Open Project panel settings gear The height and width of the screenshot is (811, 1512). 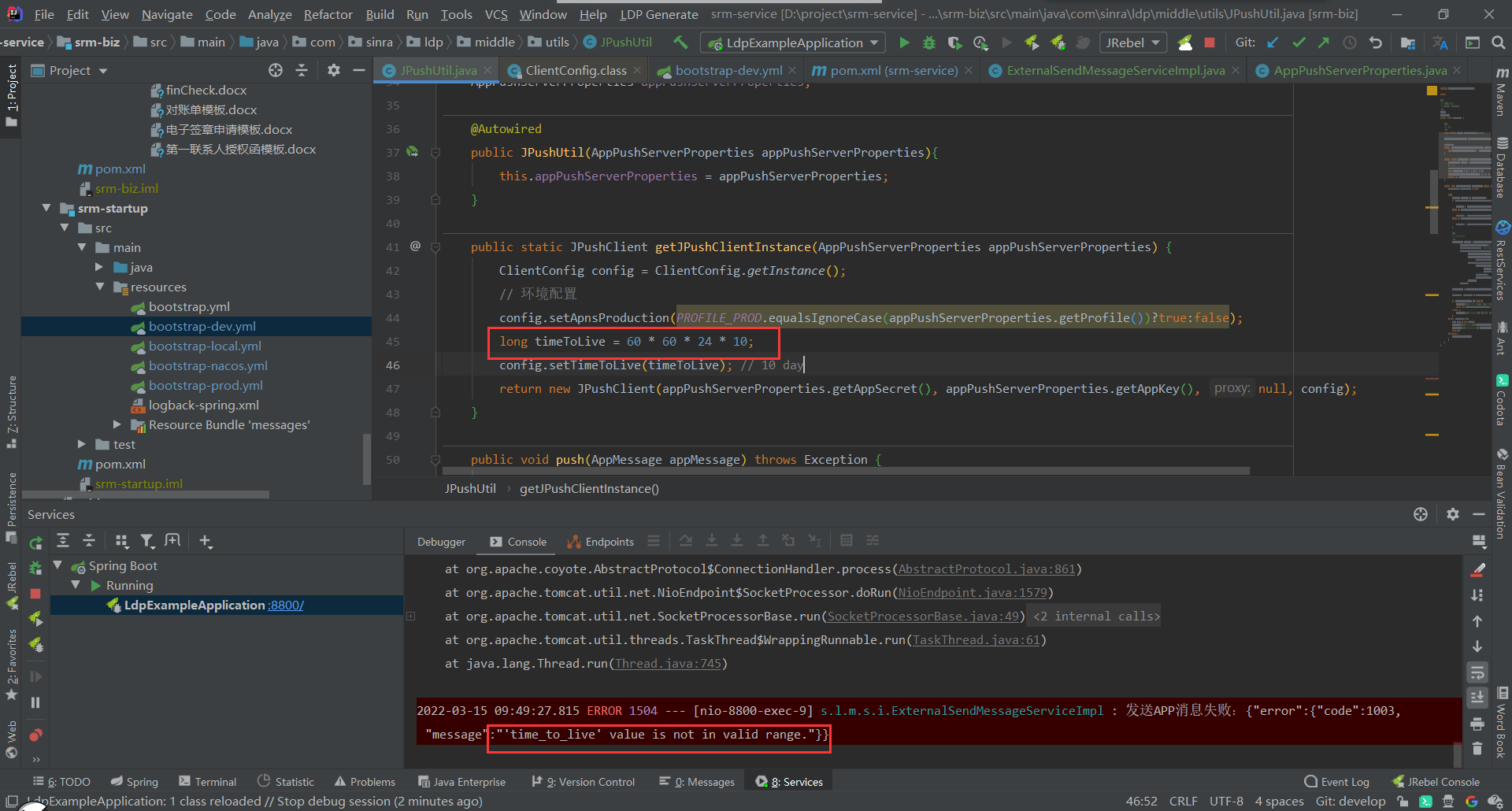click(334, 71)
